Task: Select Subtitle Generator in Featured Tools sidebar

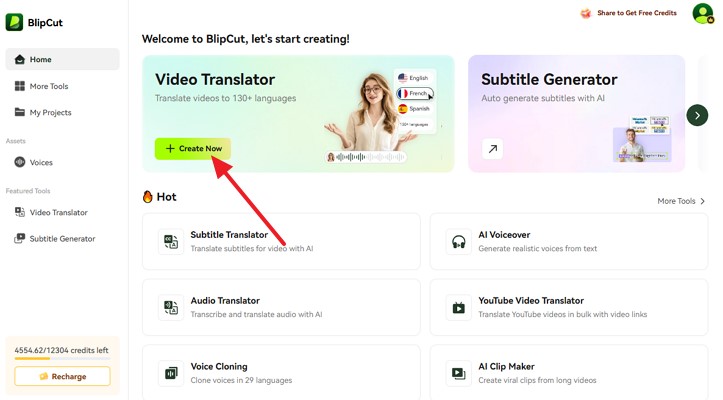Action: (x=62, y=239)
